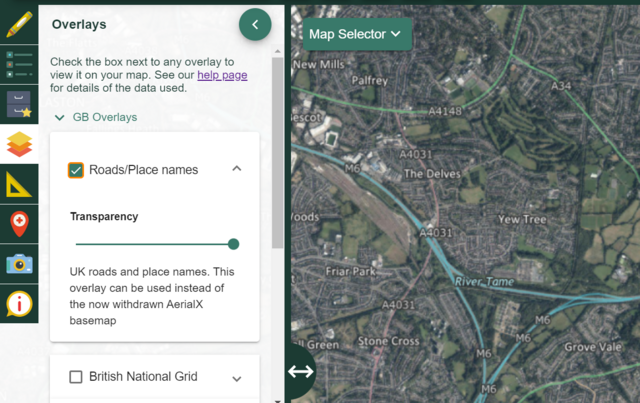The width and height of the screenshot is (640, 403).
Task: Collapse the Overlays panel with back arrow
Action: tap(255, 24)
